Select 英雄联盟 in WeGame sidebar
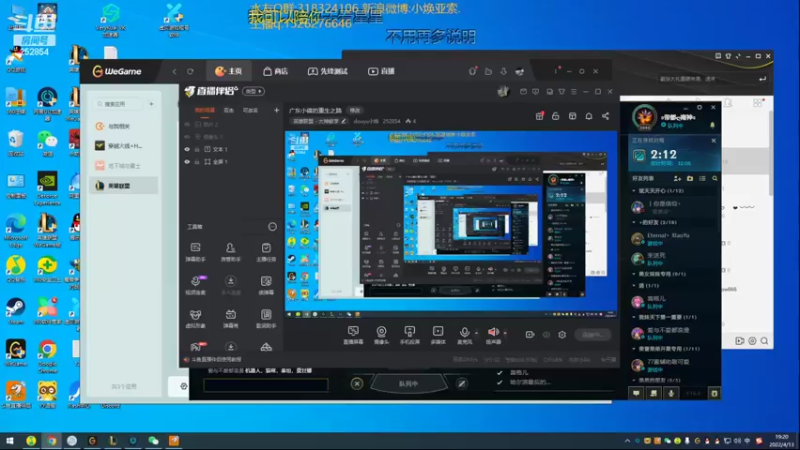 [123, 186]
